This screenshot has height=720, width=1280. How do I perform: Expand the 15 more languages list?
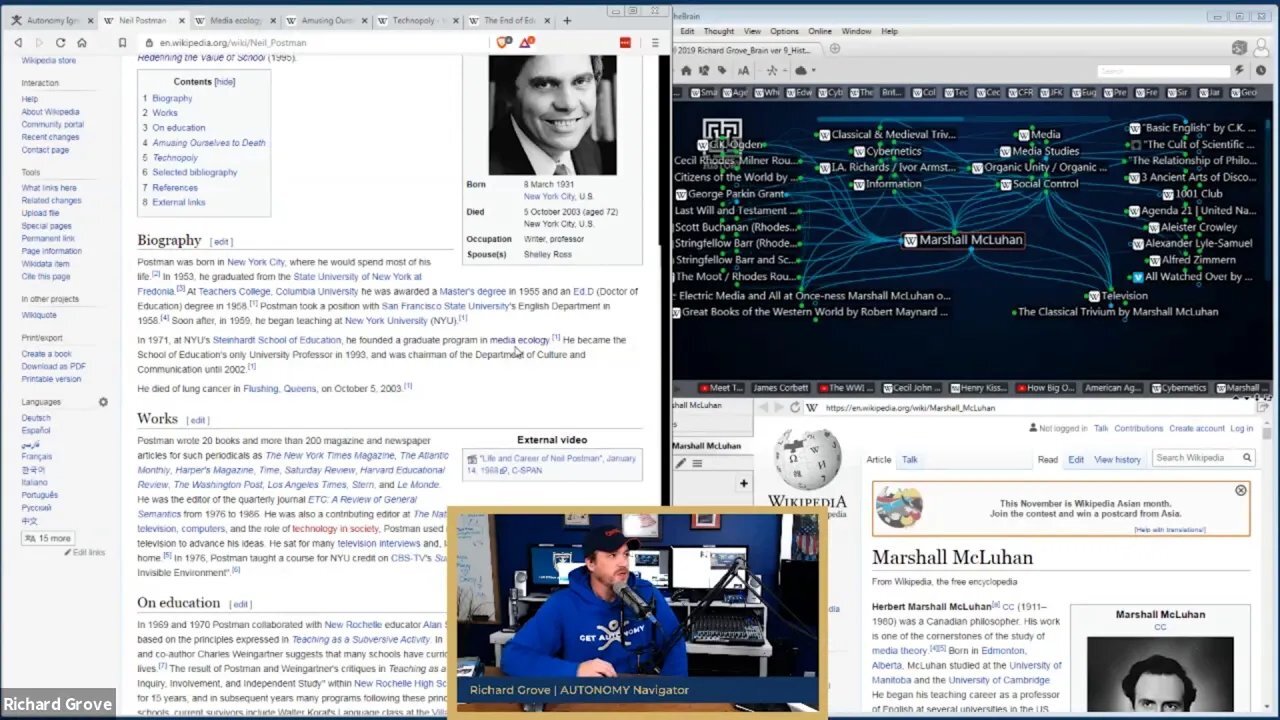coord(47,538)
